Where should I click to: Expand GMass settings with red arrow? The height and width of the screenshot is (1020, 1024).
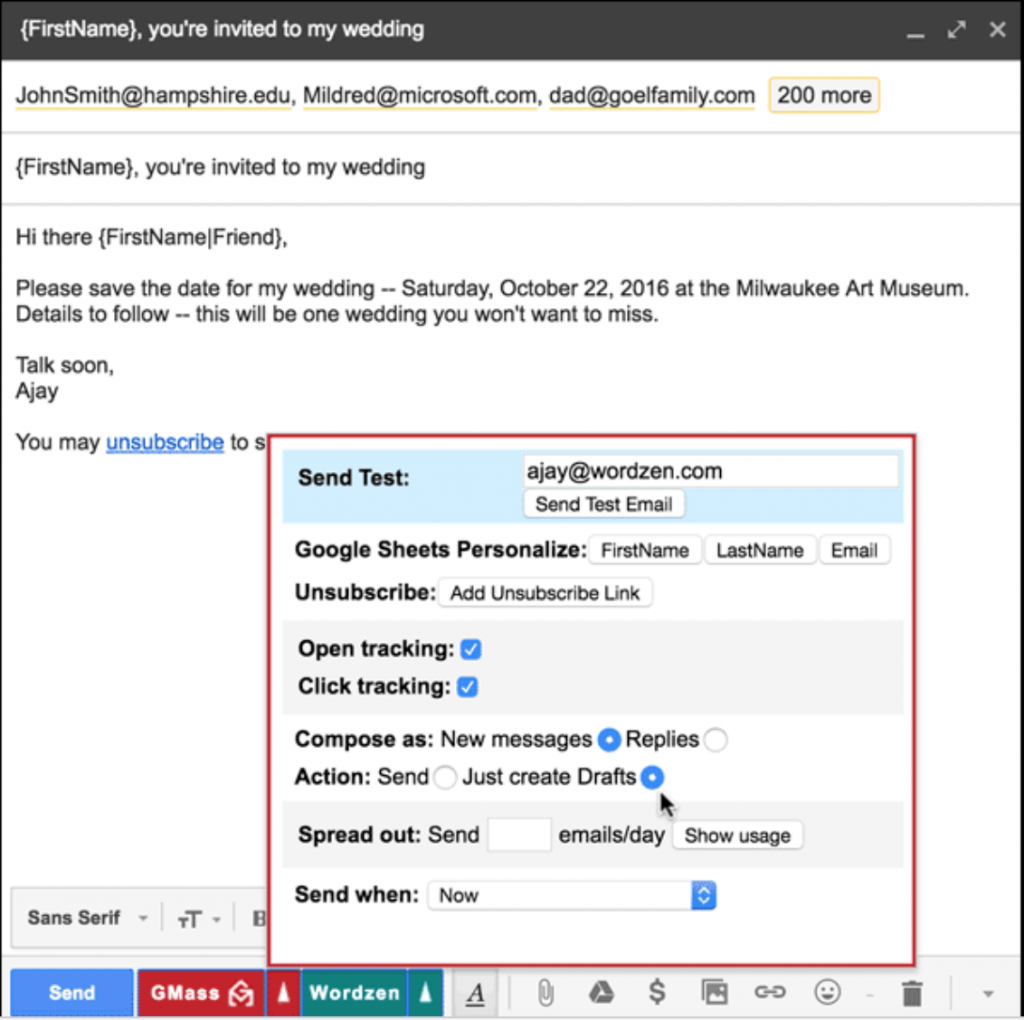click(x=283, y=993)
